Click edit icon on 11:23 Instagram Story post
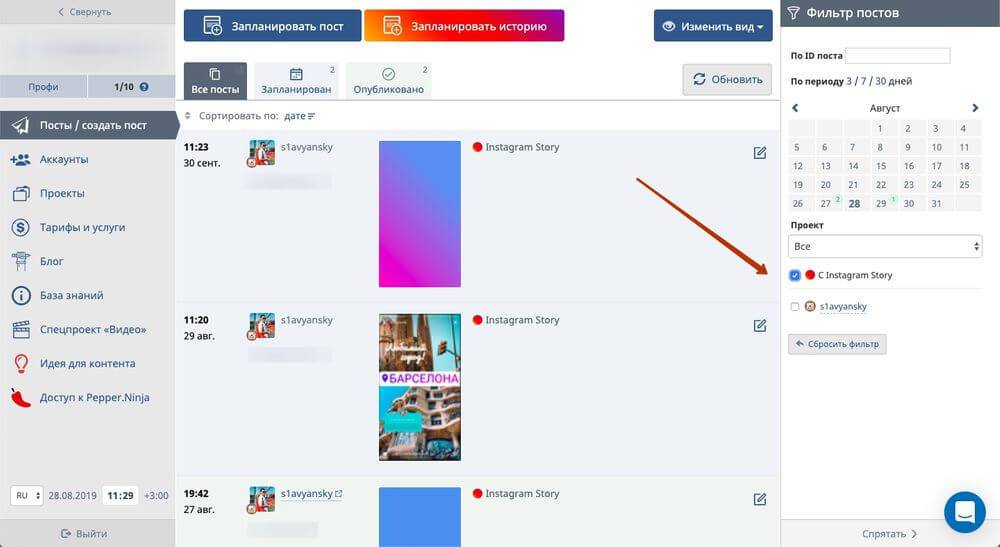Image resolution: width=1000 pixels, height=547 pixels. tap(760, 152)
